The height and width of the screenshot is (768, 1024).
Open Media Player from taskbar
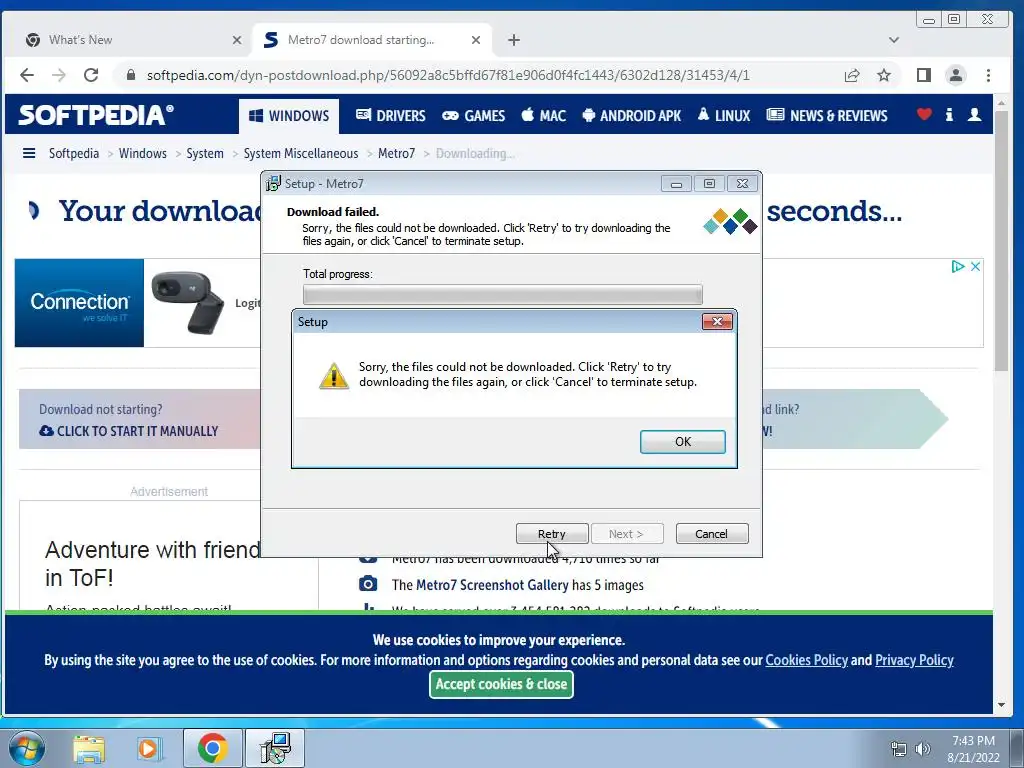pyautogui.click(x=148, y=748)
